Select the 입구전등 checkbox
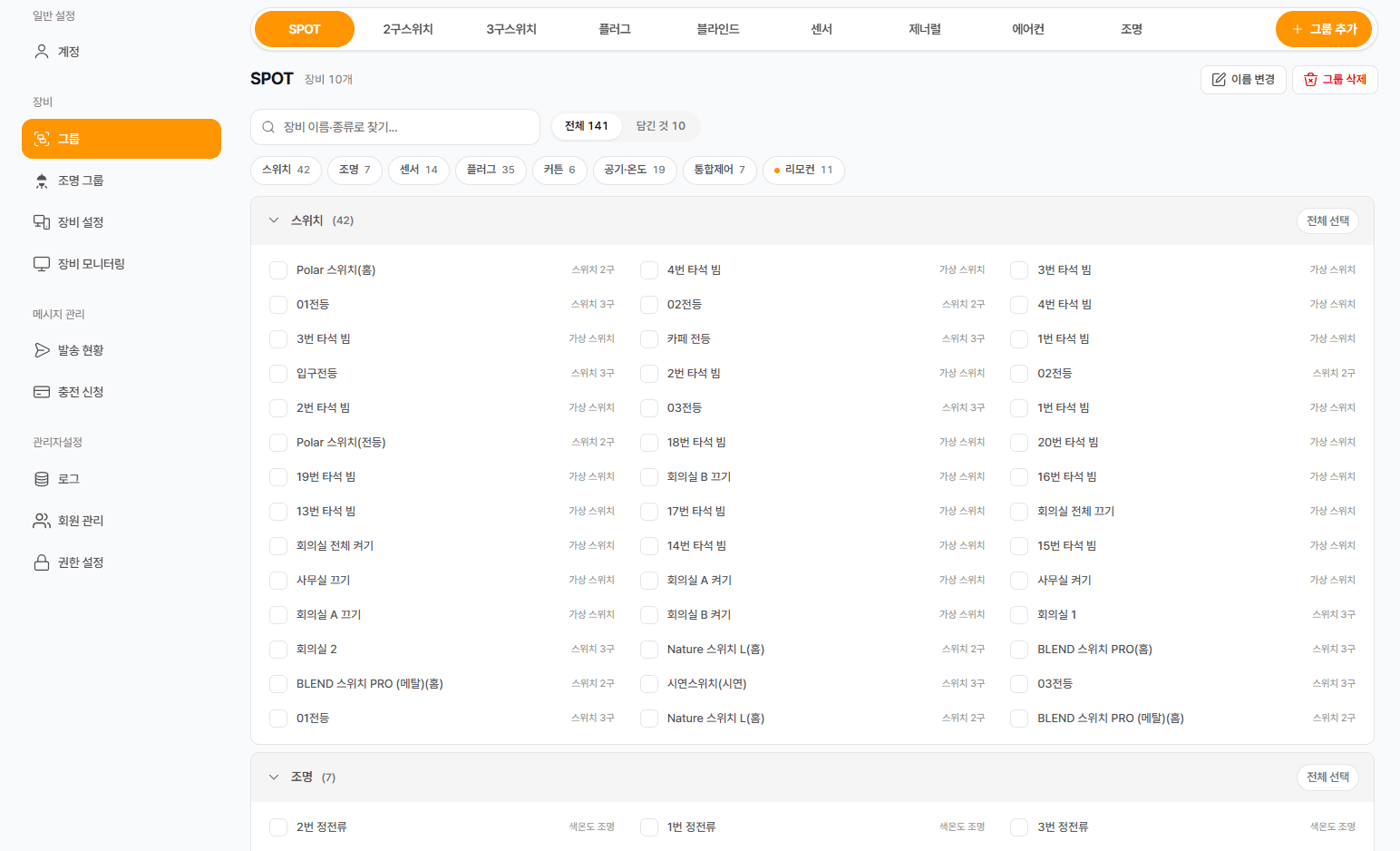Screen dimensions: 1400x851 click(x=278, y=374)
